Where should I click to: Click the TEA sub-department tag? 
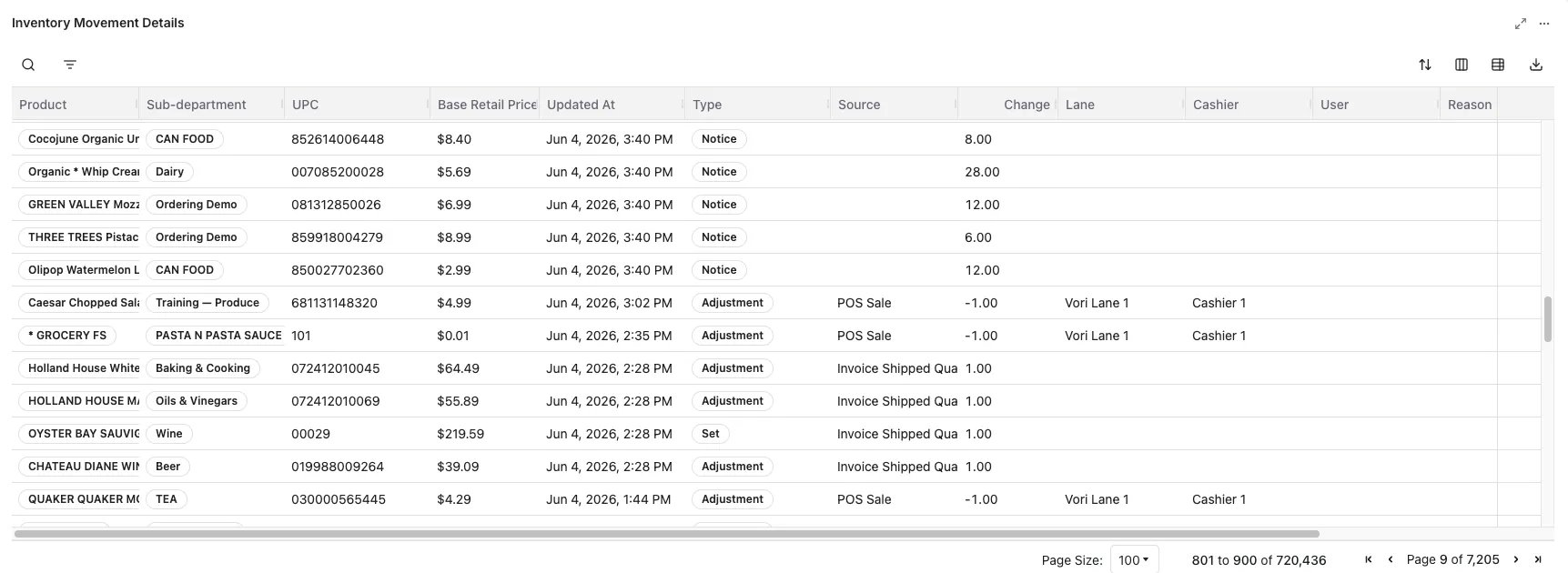[x=167, y=499]
